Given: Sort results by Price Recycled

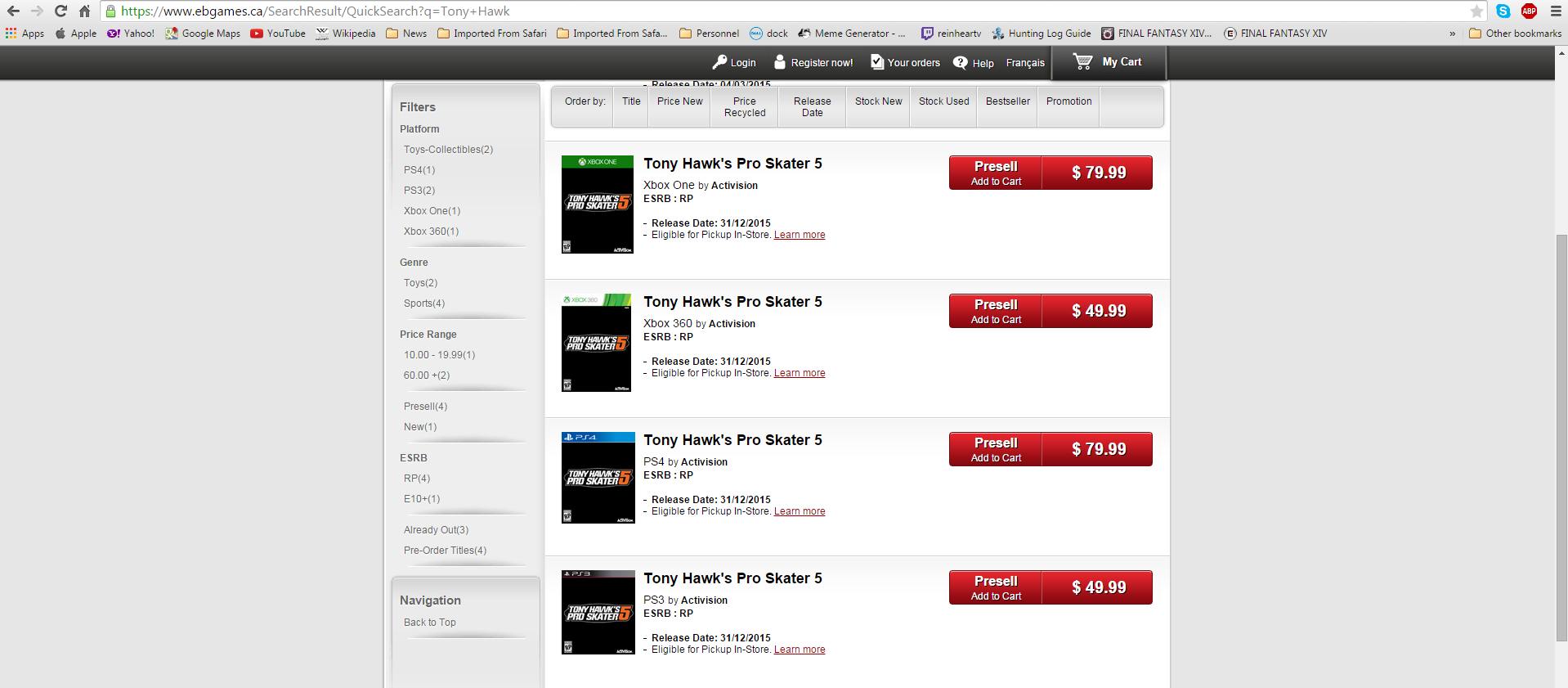Looking at the screenshot, I should point(745,107).
